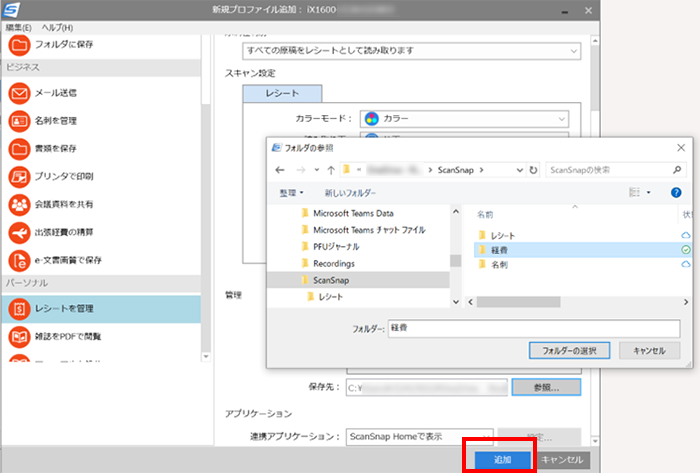Open the 連携アプリケーション dropdown

[487, 436]
